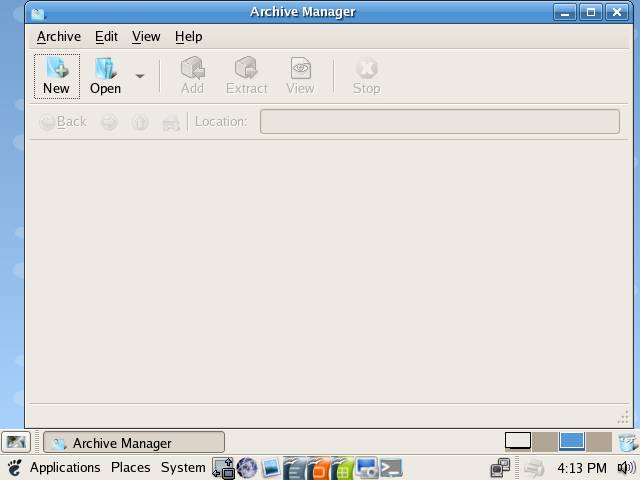
Task: Click inside the Location text field
Action: (x=439, y=122)
